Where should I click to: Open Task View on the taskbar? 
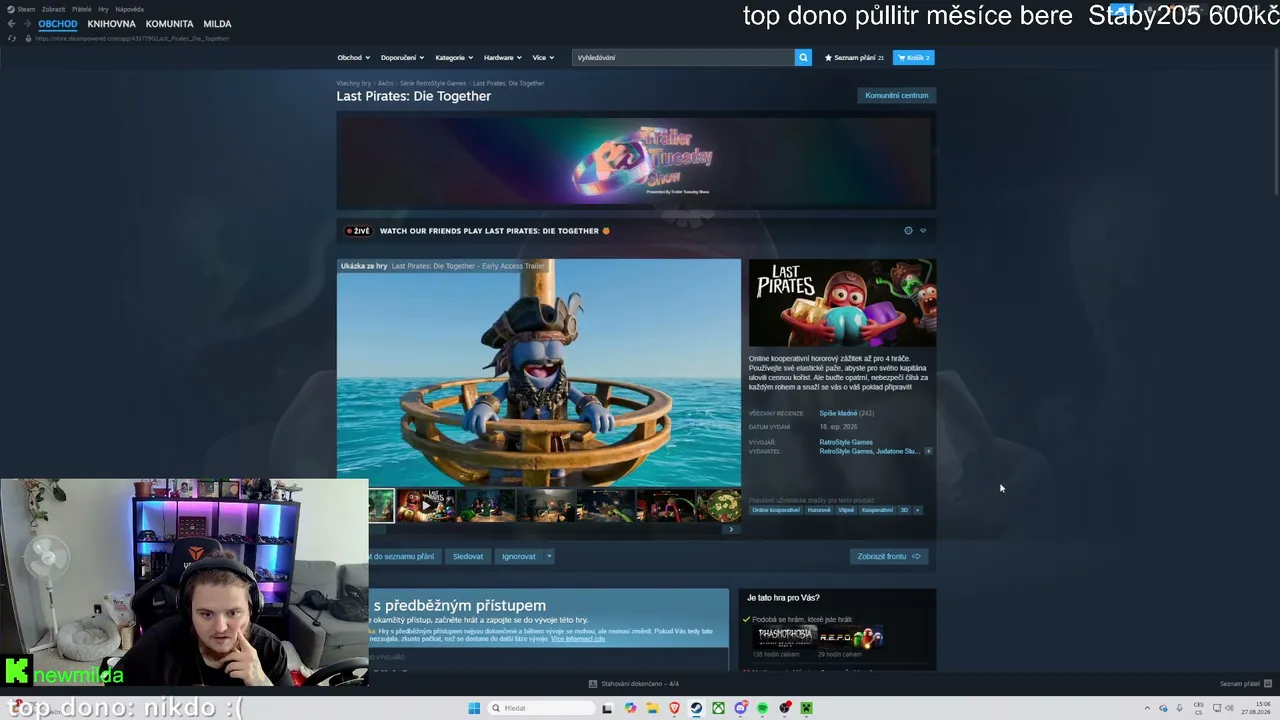[x=607, y=708]
